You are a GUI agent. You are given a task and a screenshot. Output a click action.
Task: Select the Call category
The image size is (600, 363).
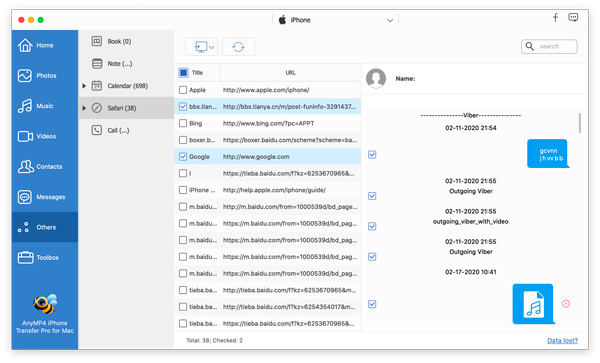pyautogui.click(x=126, y=130)
